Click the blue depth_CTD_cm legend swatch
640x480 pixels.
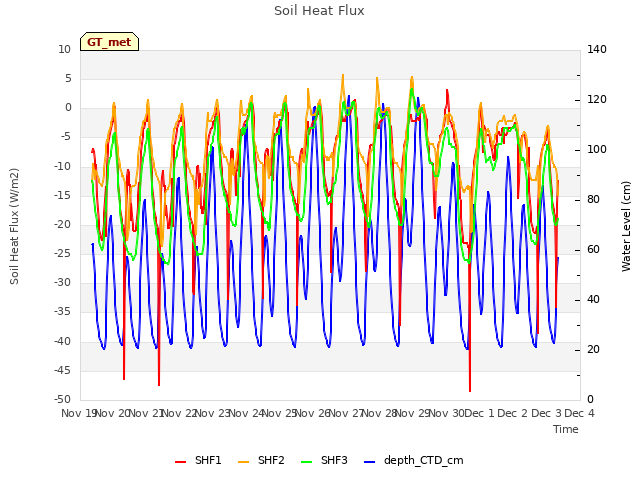[369, 462]
